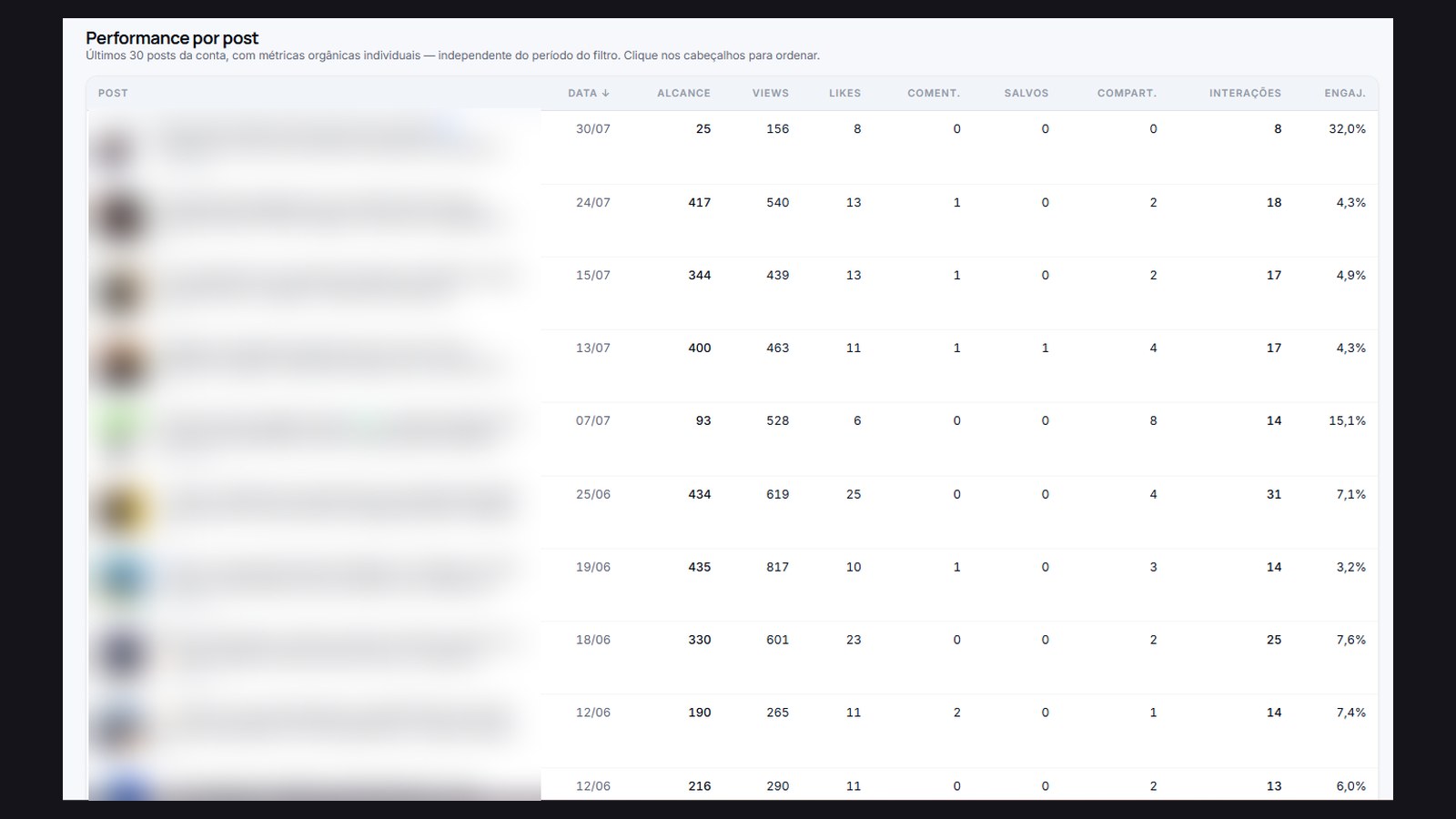Sort by ALCANCE column header
1456x819 pixels.
683,93
